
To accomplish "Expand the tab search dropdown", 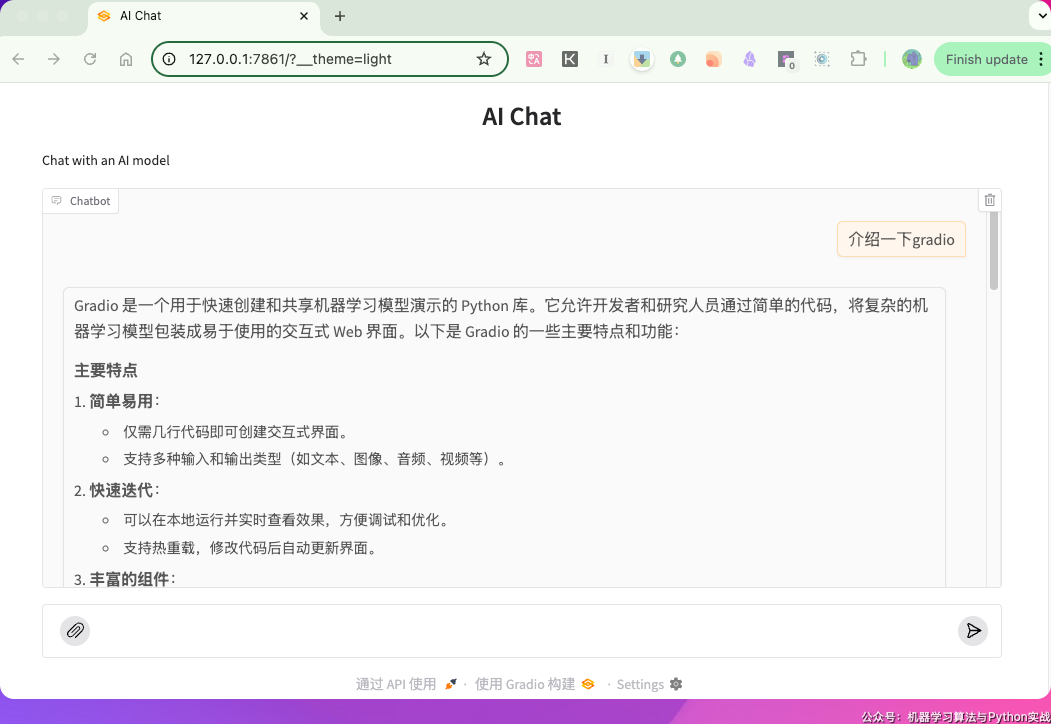I will tap(1041, 16).
